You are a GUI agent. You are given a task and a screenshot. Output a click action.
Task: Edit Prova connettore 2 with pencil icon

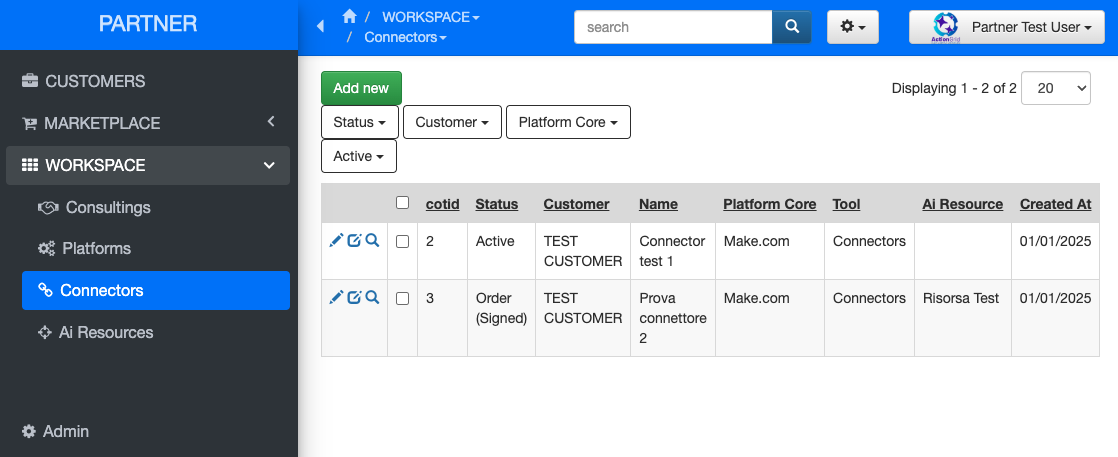[x=336, y=297]
